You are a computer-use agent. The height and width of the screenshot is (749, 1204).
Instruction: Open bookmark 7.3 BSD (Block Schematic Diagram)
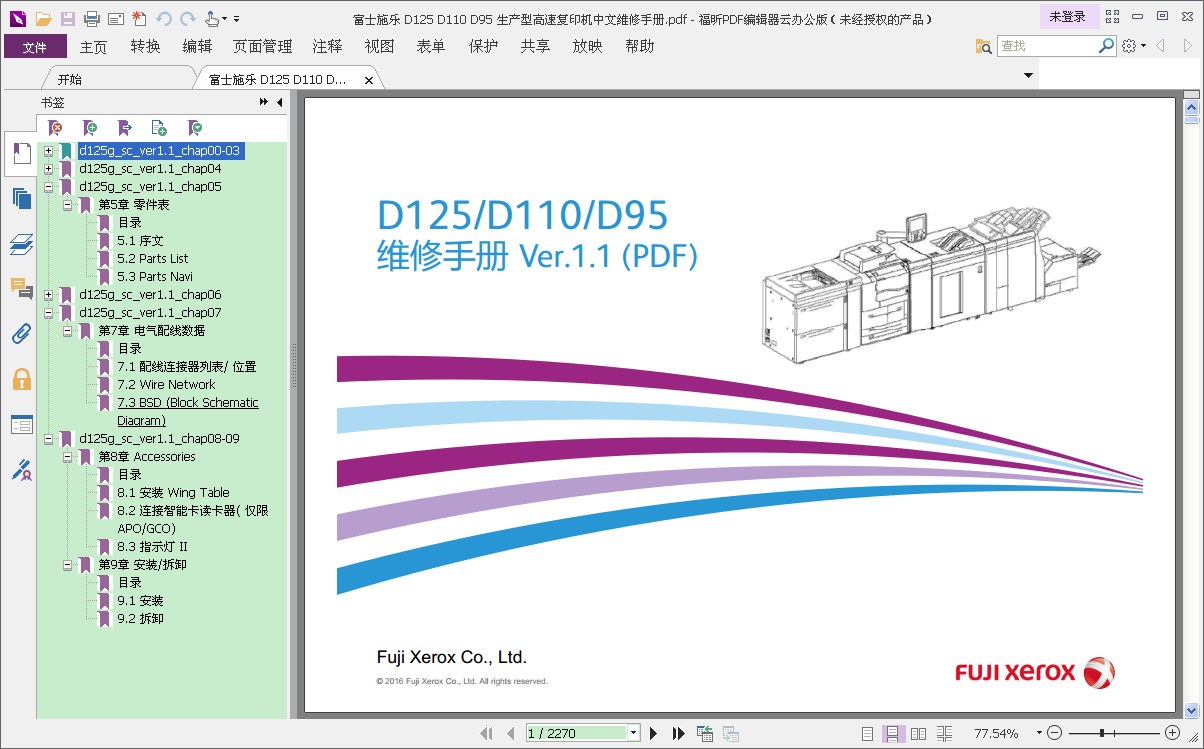[x=187, y=412]
